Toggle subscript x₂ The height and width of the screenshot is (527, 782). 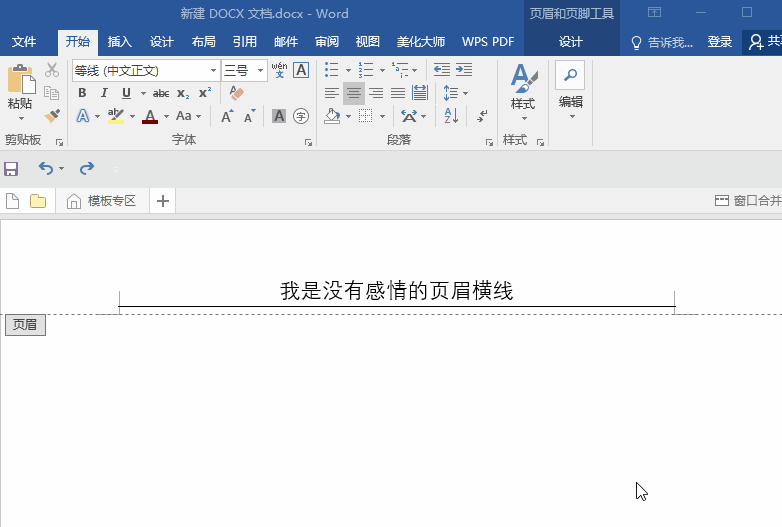(x=183, y=93)
